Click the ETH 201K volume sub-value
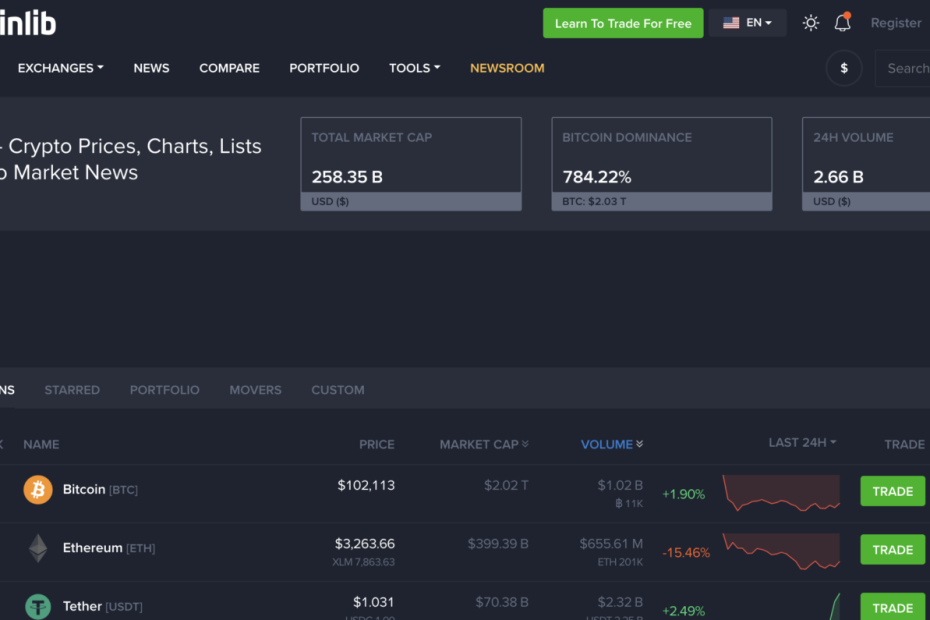 620,562
